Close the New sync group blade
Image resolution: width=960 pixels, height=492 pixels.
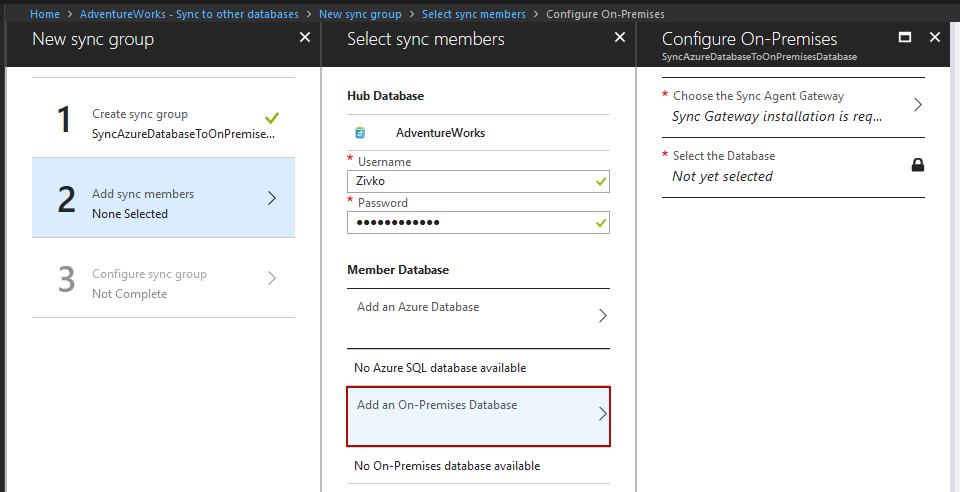coord(305,37)
